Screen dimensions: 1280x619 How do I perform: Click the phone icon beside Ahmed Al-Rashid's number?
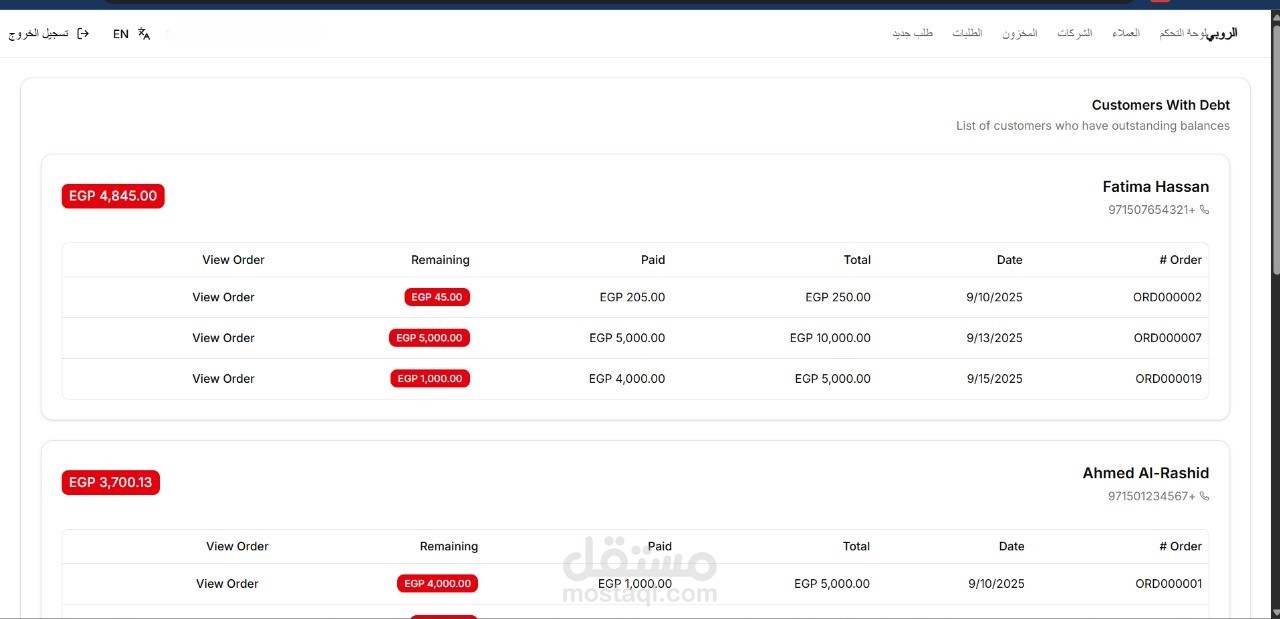(1205, 496)
